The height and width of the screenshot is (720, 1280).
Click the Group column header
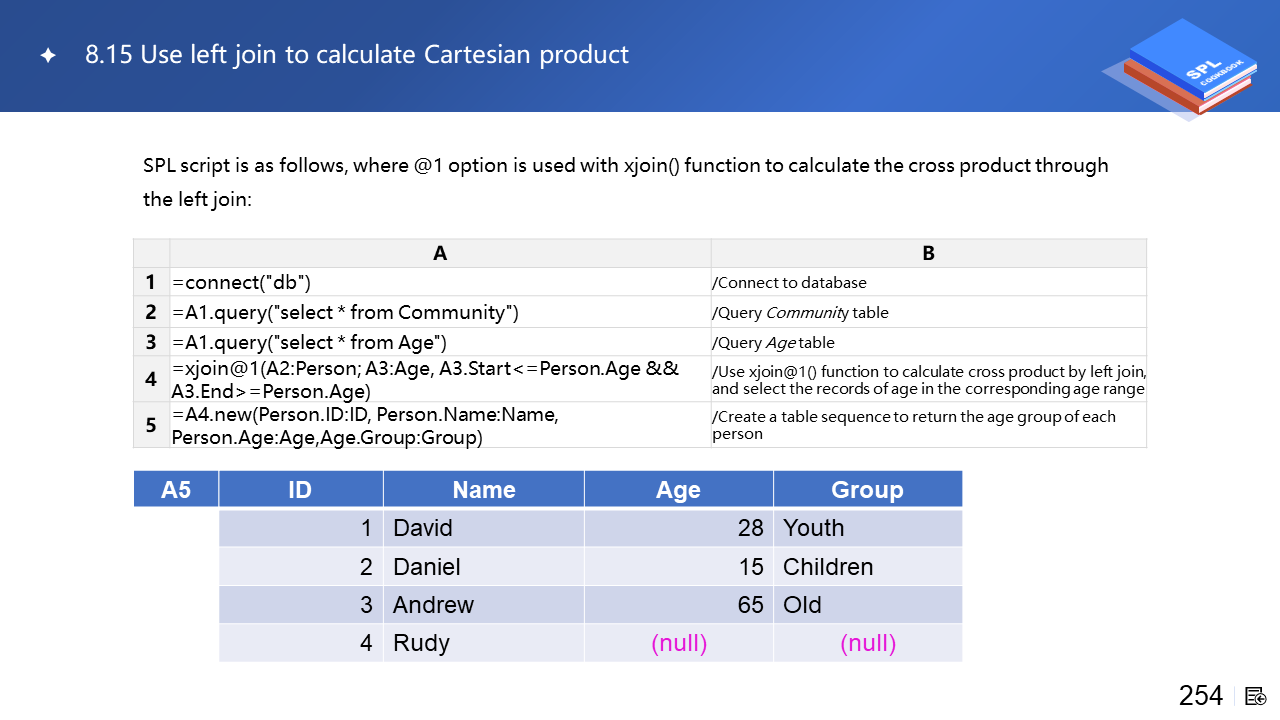[x=867, y=490]
